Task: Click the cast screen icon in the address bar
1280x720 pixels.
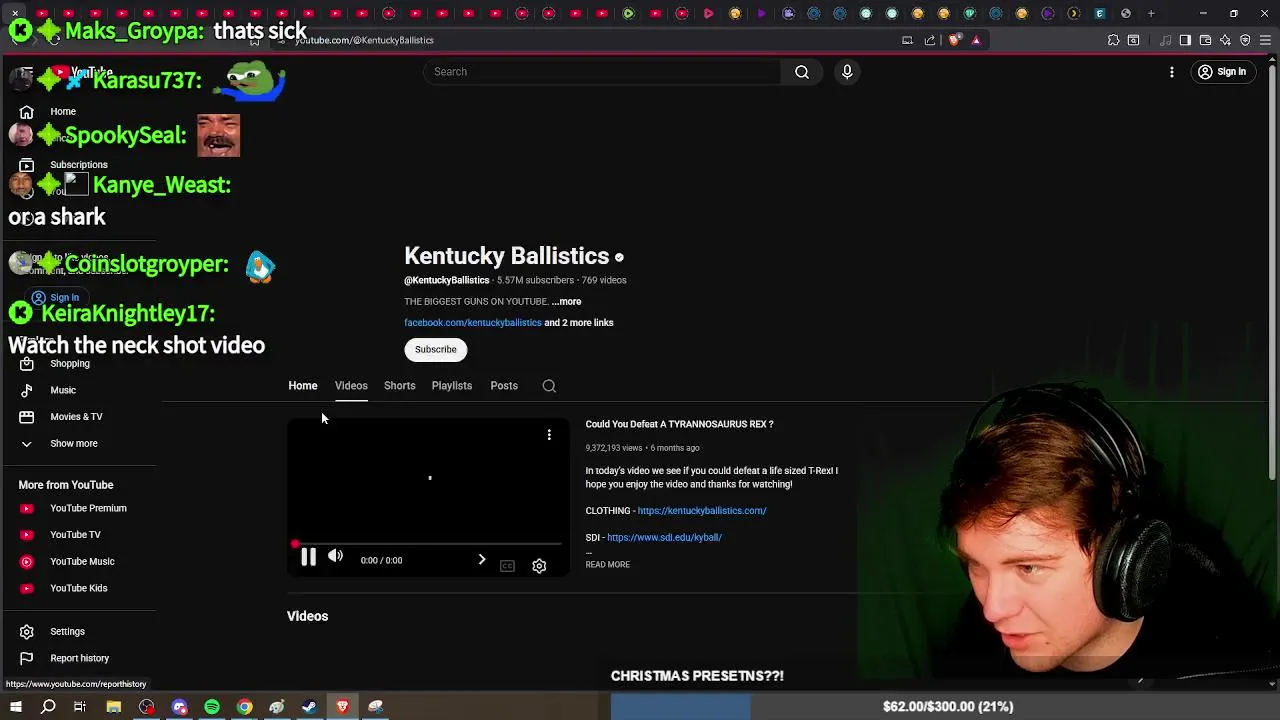Action: point(907,40)
